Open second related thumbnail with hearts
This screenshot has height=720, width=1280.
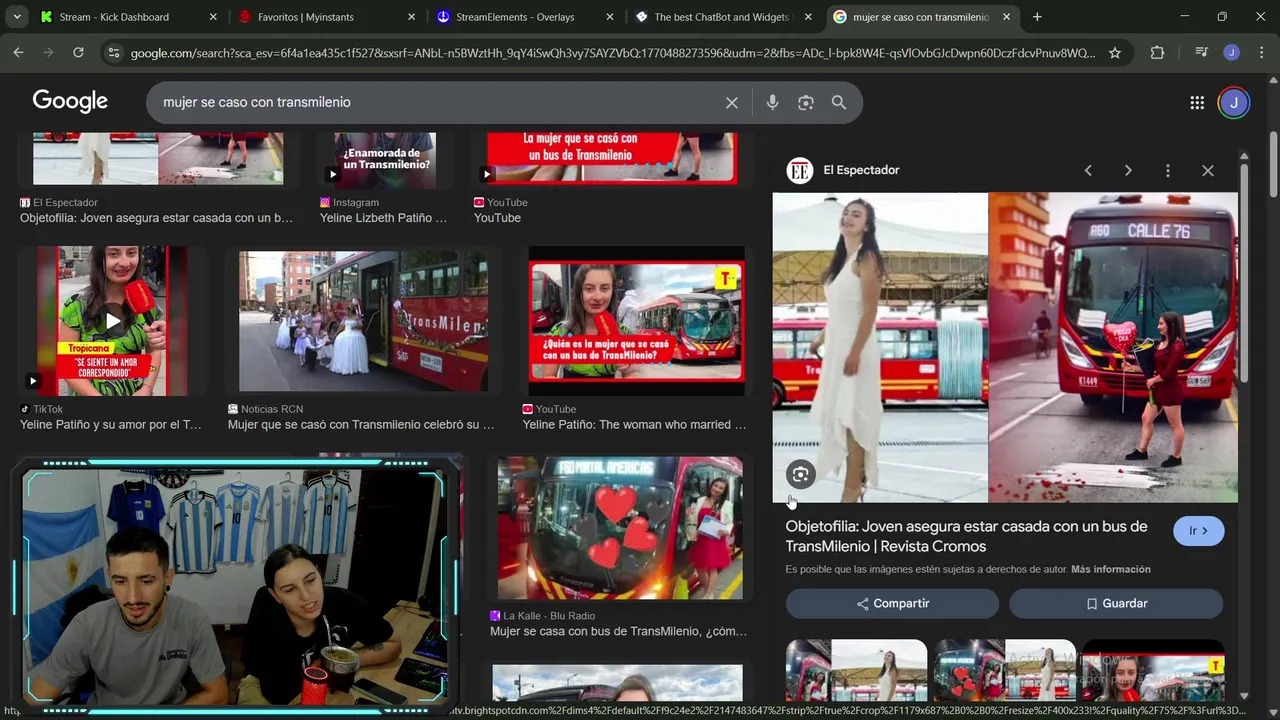click(1005, 670)
